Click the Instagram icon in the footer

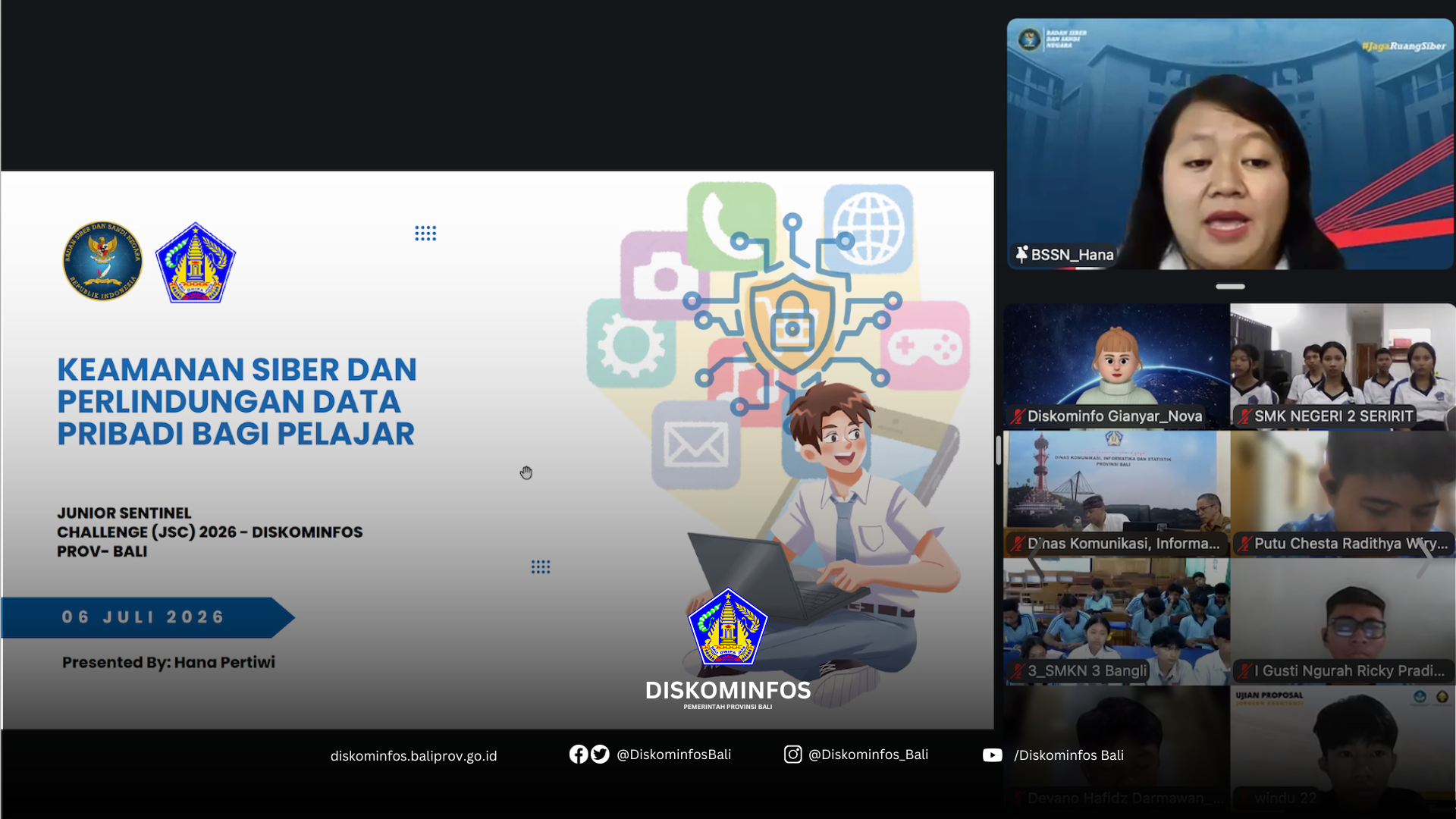(792, 754)
